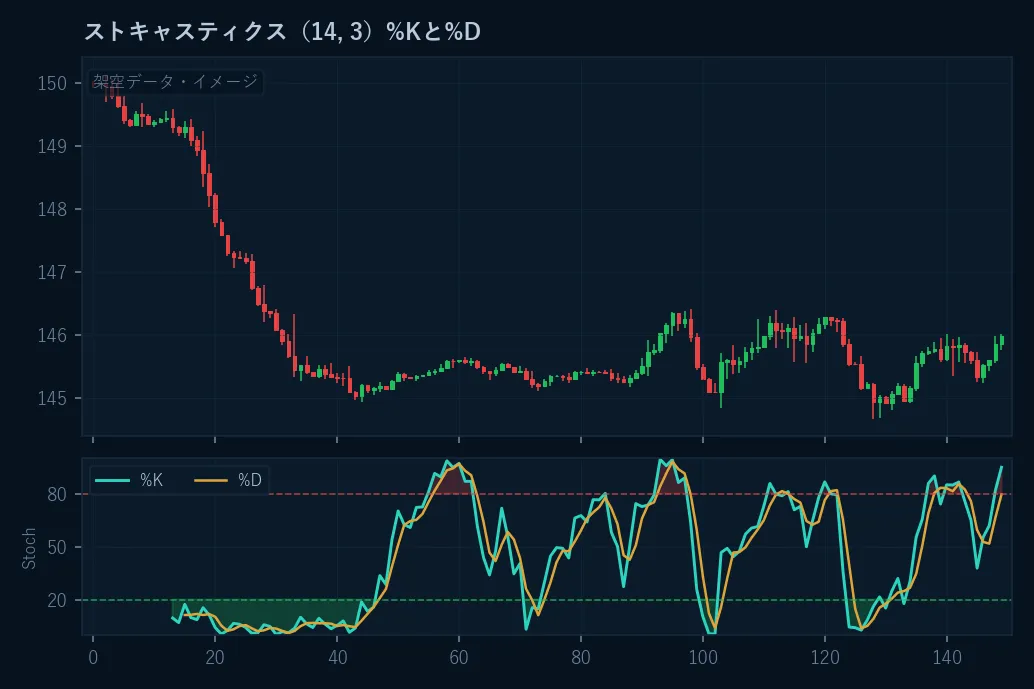This screenshot has width=1034, height=689.
Task: Click the stochastic axis label 50
Action: tap(57, 547)
